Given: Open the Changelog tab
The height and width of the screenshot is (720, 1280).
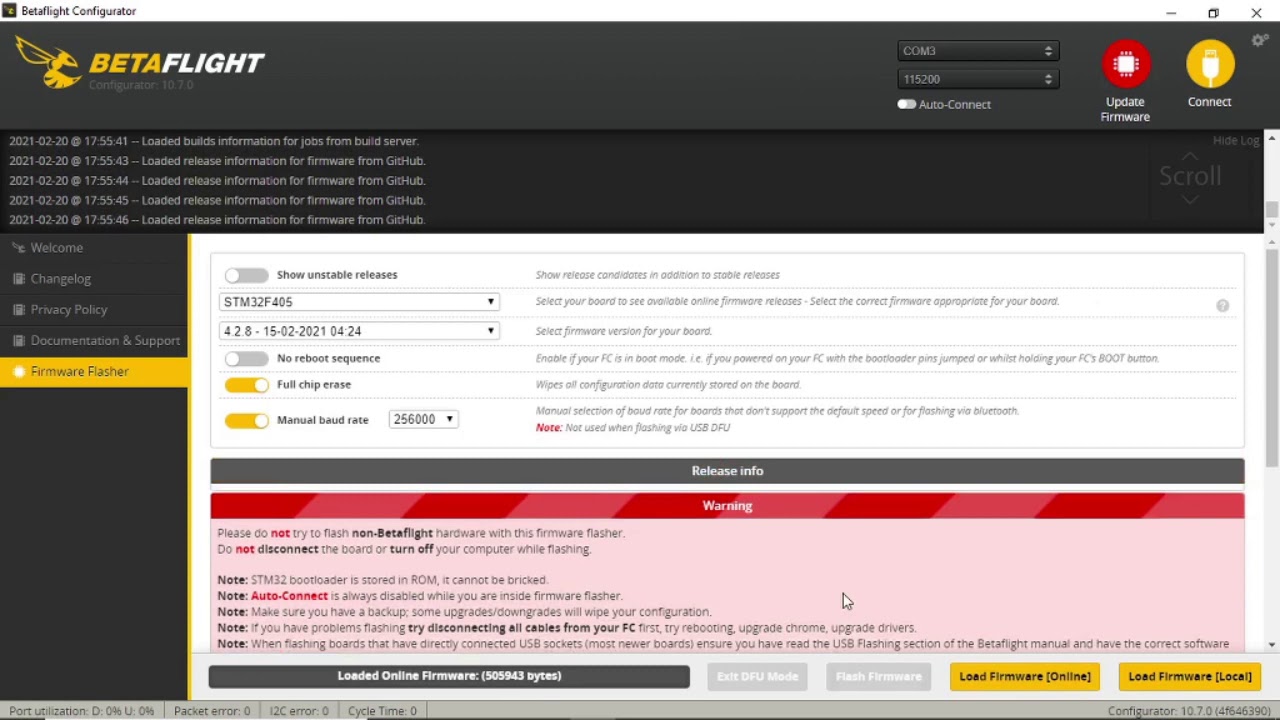Looking at the screenshot, I should point(94,279).
